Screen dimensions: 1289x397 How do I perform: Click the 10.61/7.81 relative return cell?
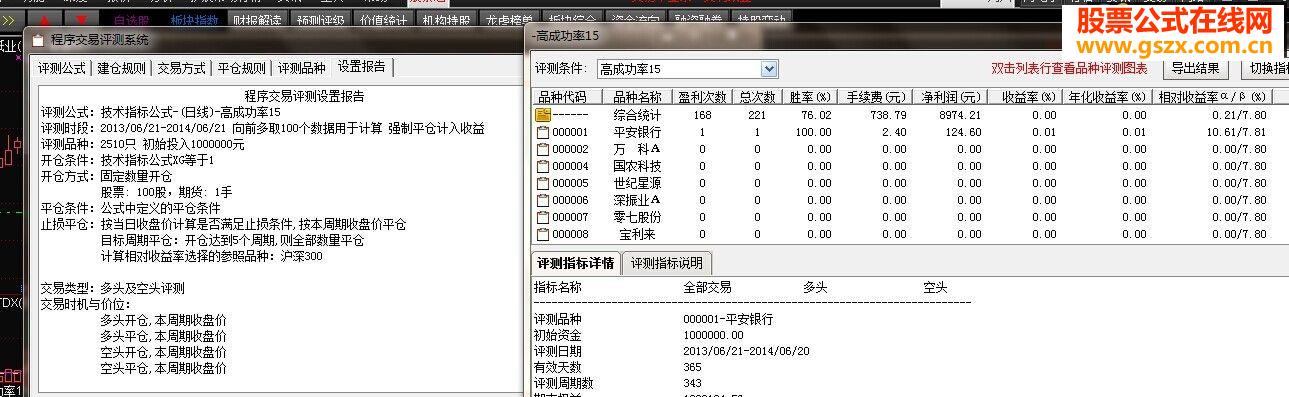tap(1236, 132)
